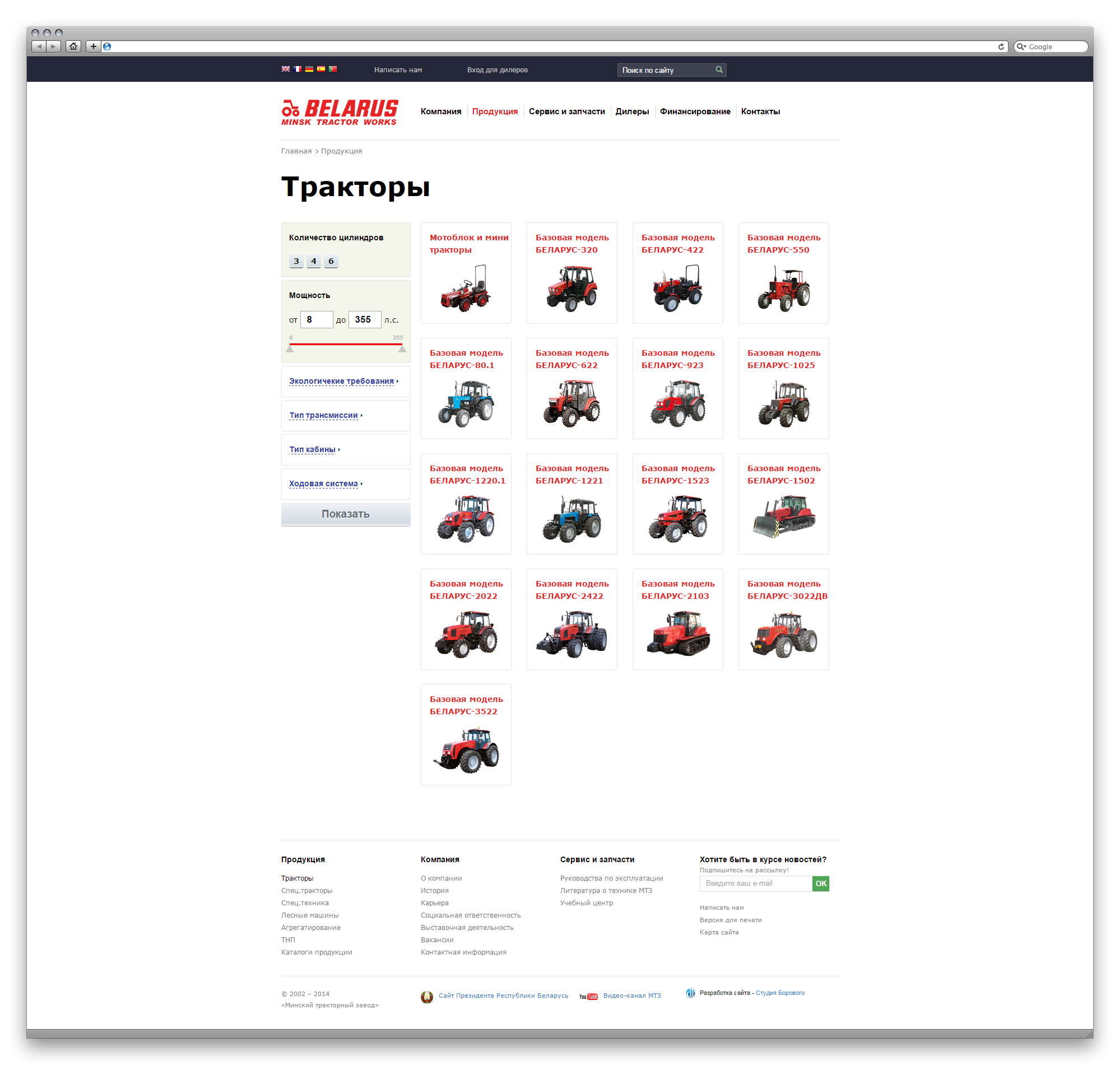Viewport: 1120px width, 1065px height.
Task: Click the site search magnifier icon
Action: pyautogui.click(x=719, y=70)
